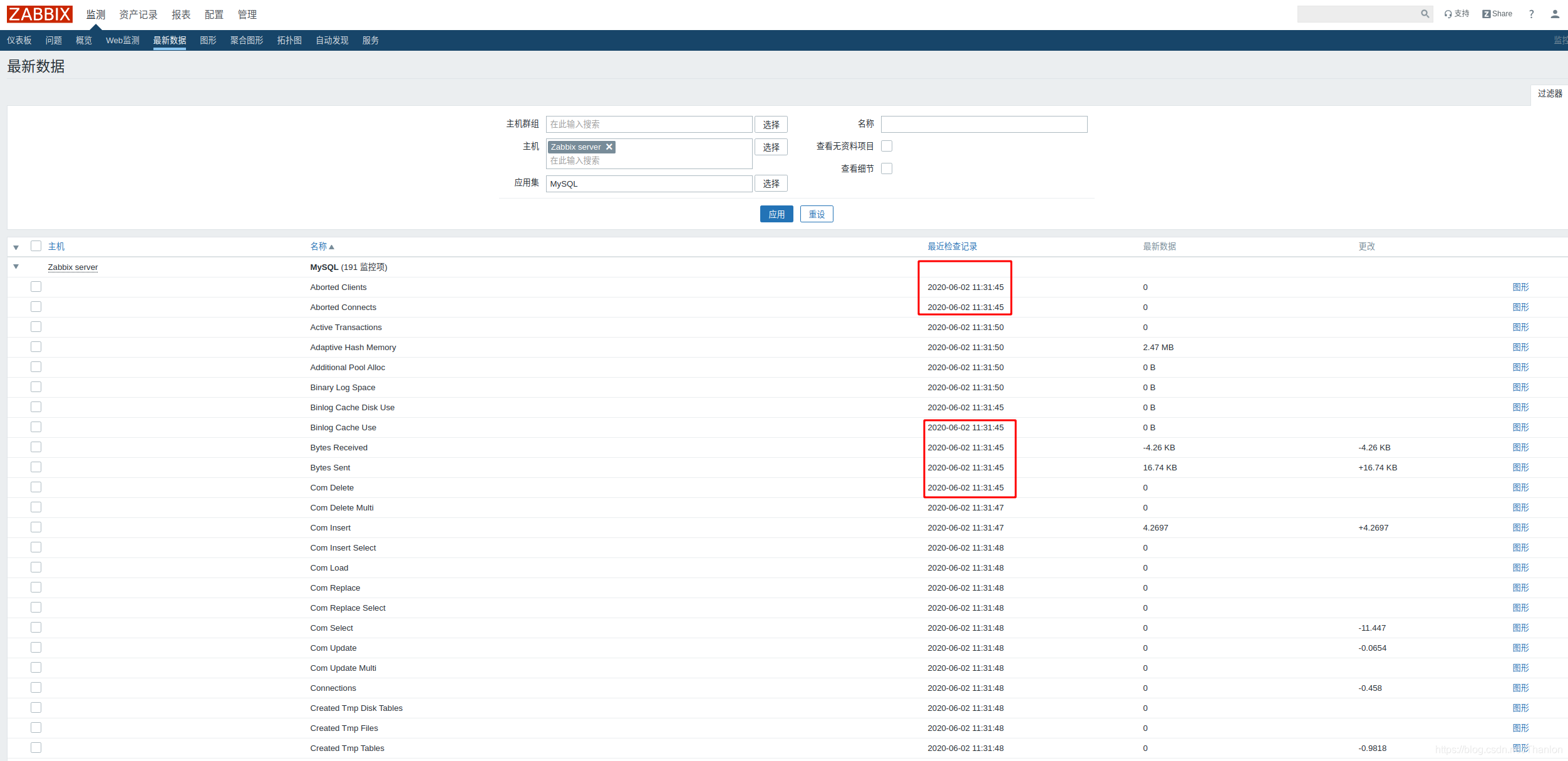The width and height of the screenshot is (1568, 761).
Task: Click 选择 button for 主机
Action: pyautogui.click(x=771, y=147)
